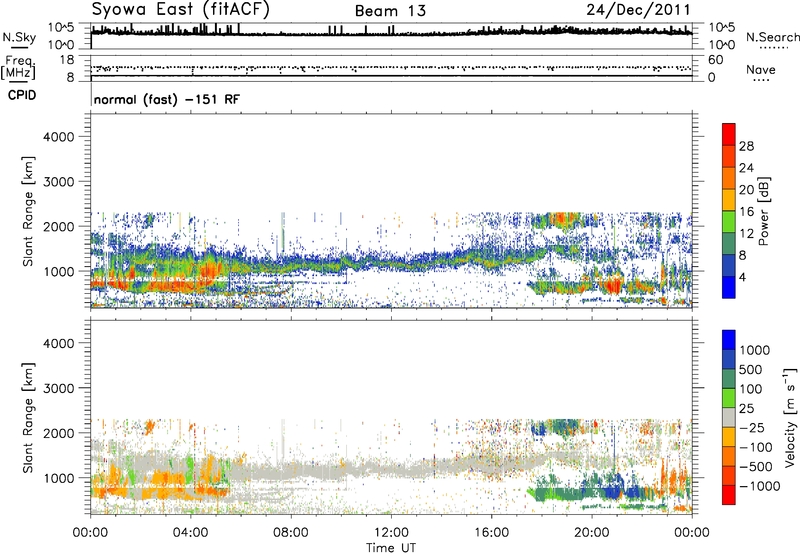800x554 pixels.
Task: Click the gray segment of velocity colorbar
Action: 729,417
